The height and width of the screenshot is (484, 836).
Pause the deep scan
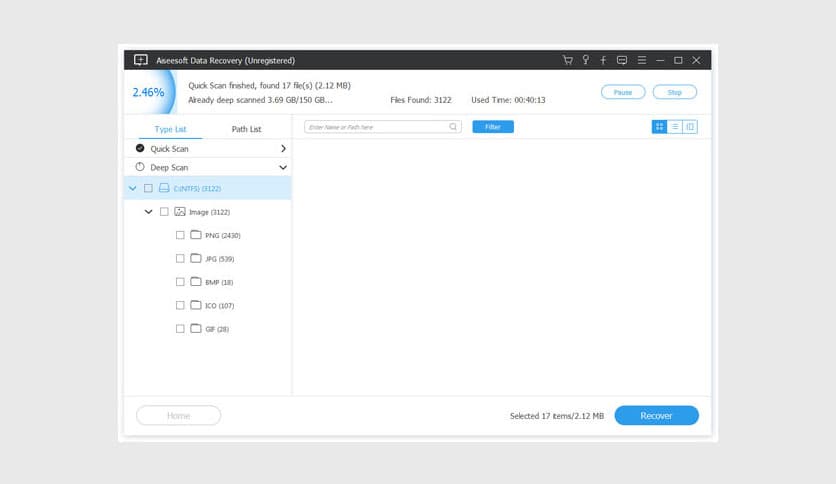(x=623, y=92)
